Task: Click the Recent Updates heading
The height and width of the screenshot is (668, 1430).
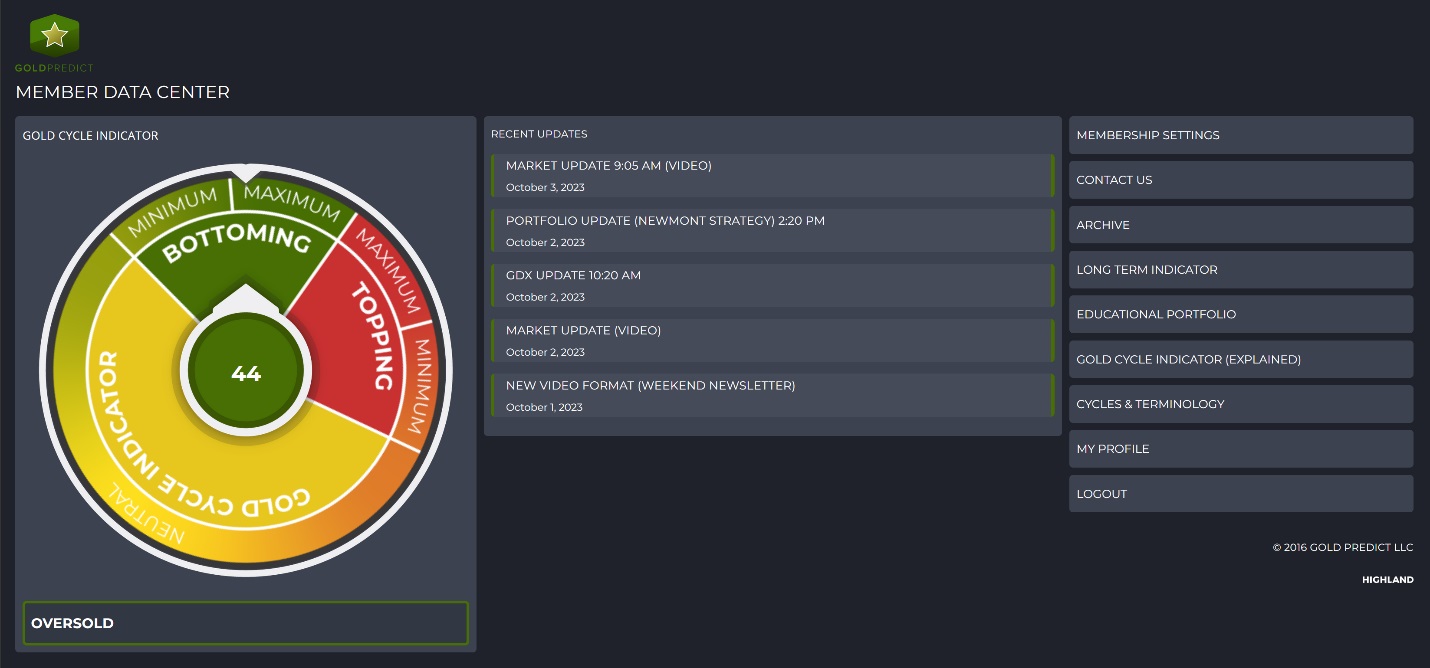Action: (x=539, y=134)
